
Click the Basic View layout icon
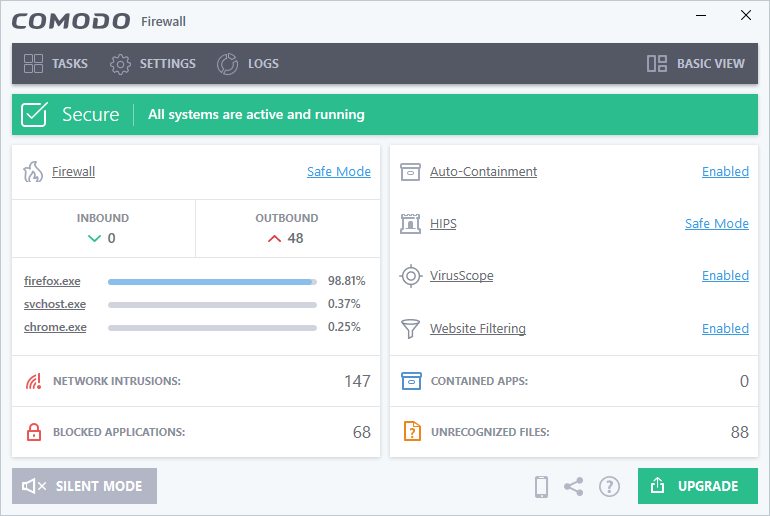coord(657,64)
